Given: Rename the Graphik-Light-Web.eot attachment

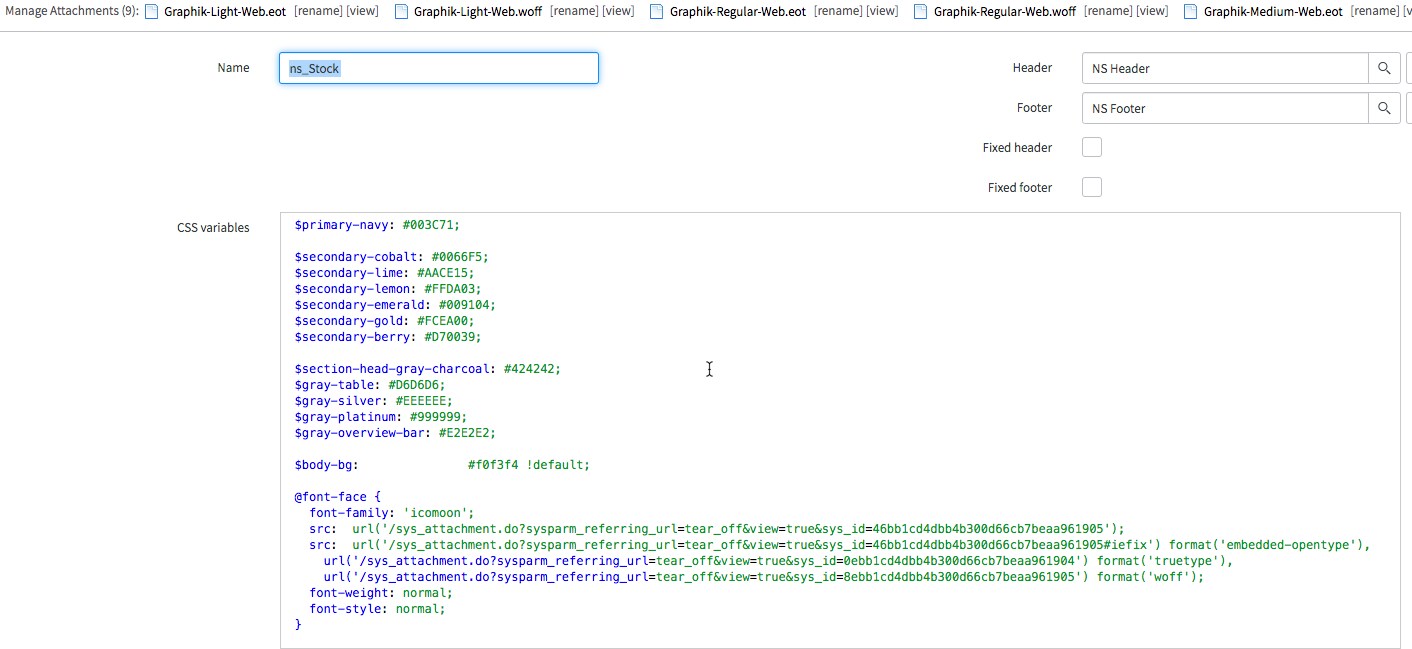Looking at the screenshot, I should click(x=318, y=11).
